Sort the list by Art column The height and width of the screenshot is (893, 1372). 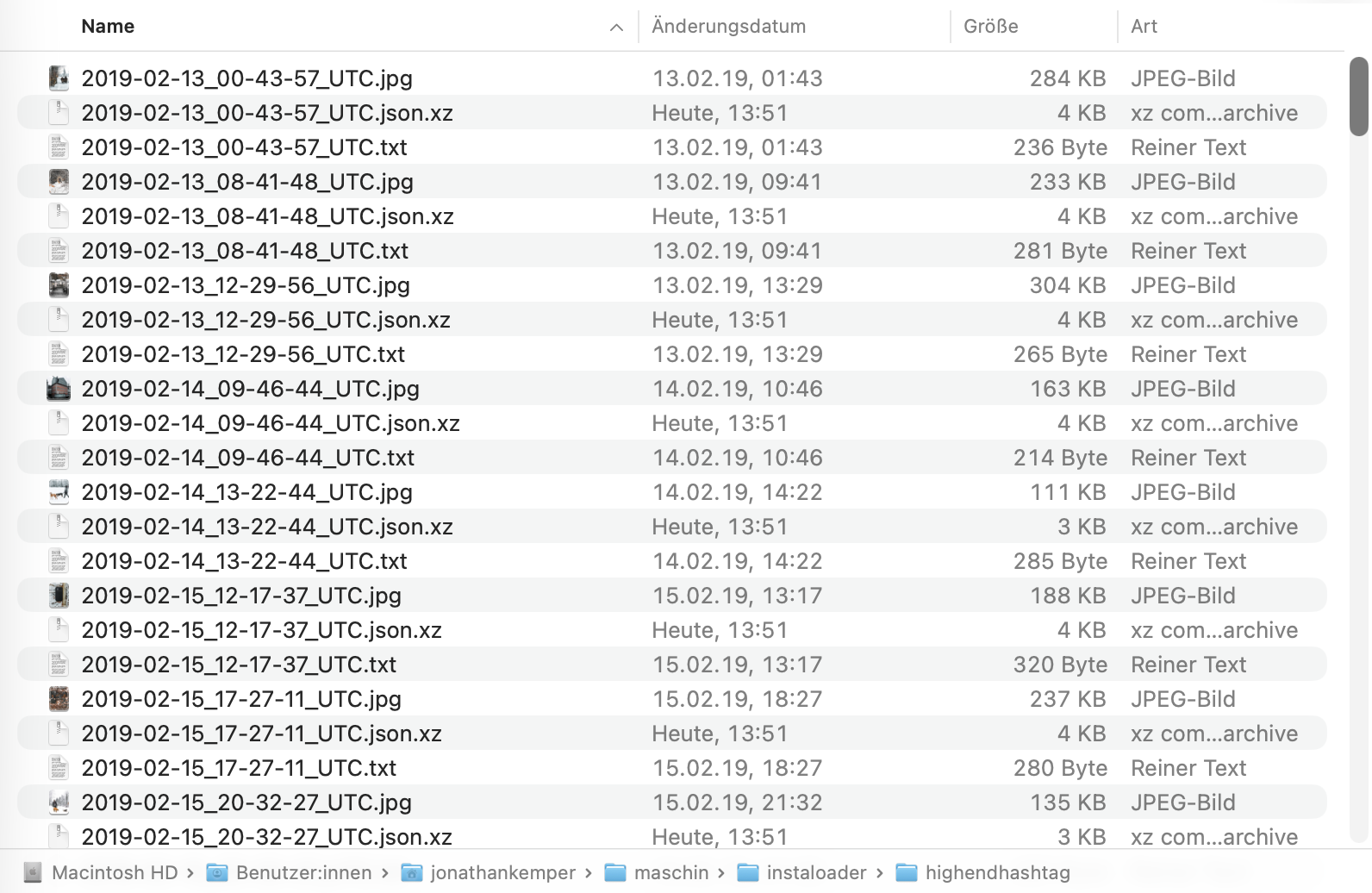pyautogui.click(x=1144, y=27)
